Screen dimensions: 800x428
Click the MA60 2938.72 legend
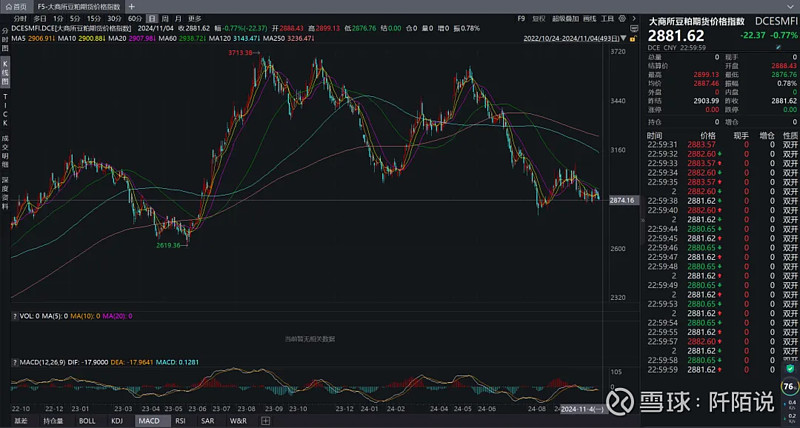coord(182,38)
